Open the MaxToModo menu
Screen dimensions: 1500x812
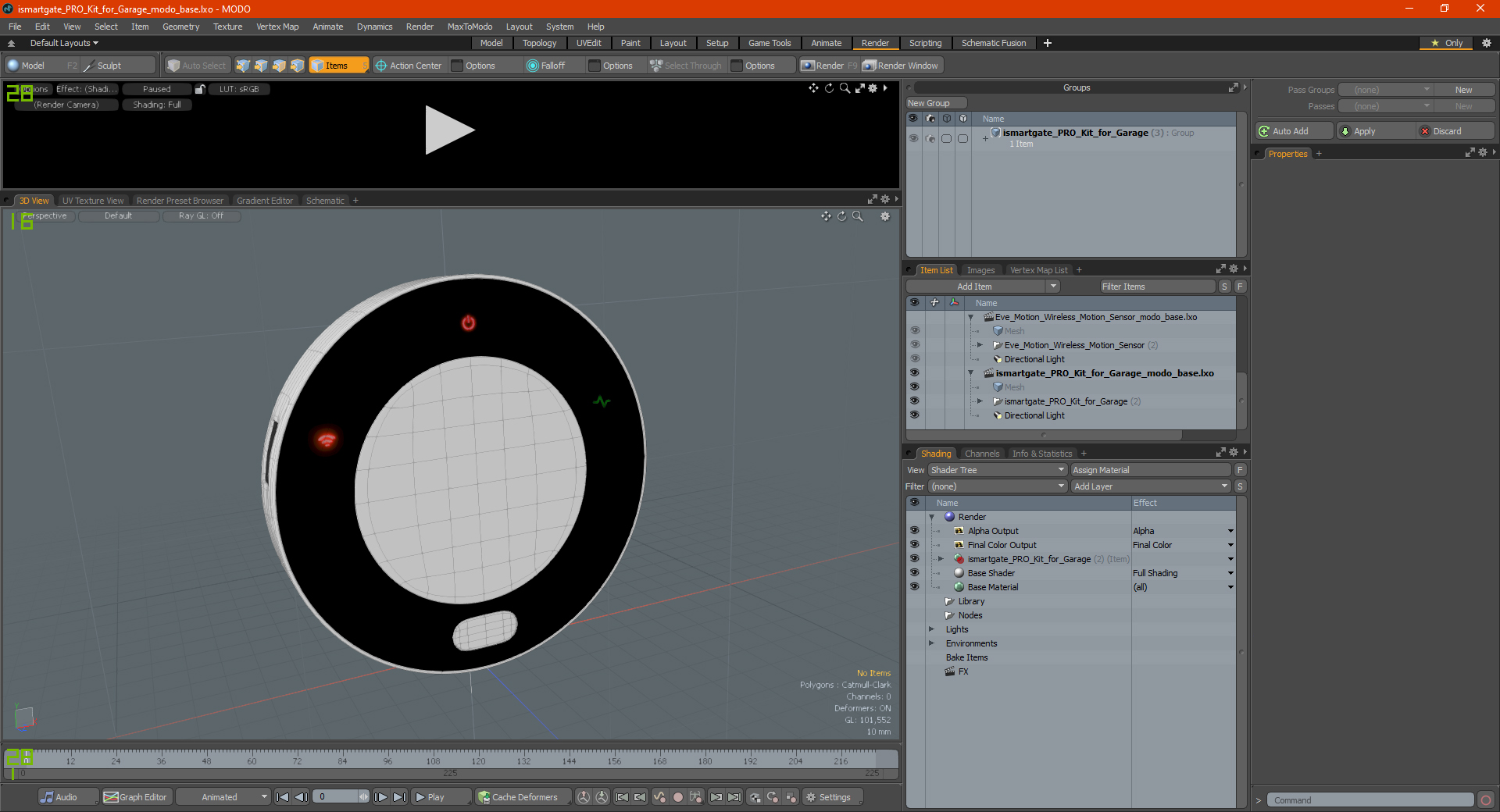pos(470,27)
